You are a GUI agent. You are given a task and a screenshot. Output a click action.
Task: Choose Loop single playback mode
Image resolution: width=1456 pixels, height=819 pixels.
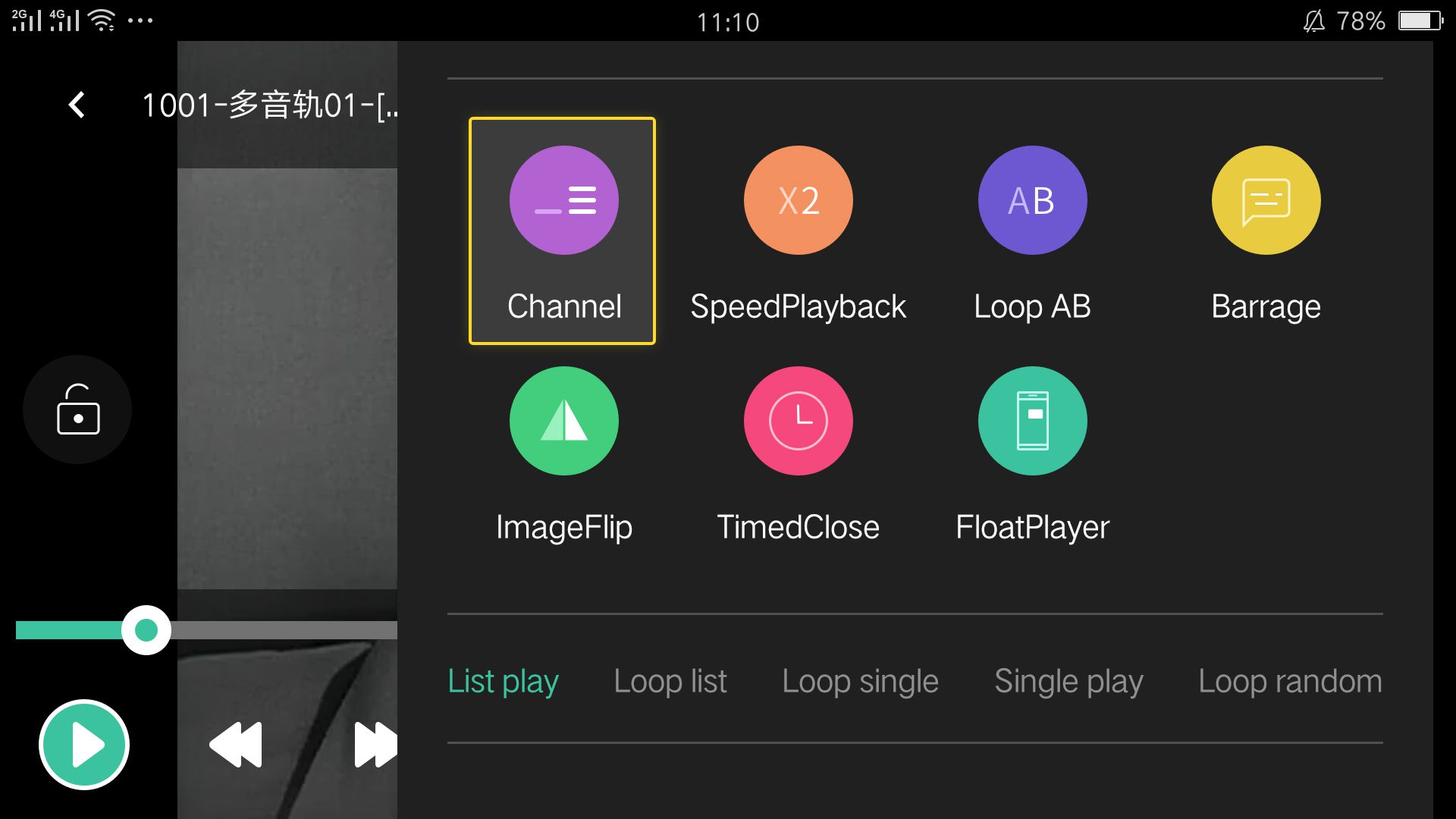point(860,681)
